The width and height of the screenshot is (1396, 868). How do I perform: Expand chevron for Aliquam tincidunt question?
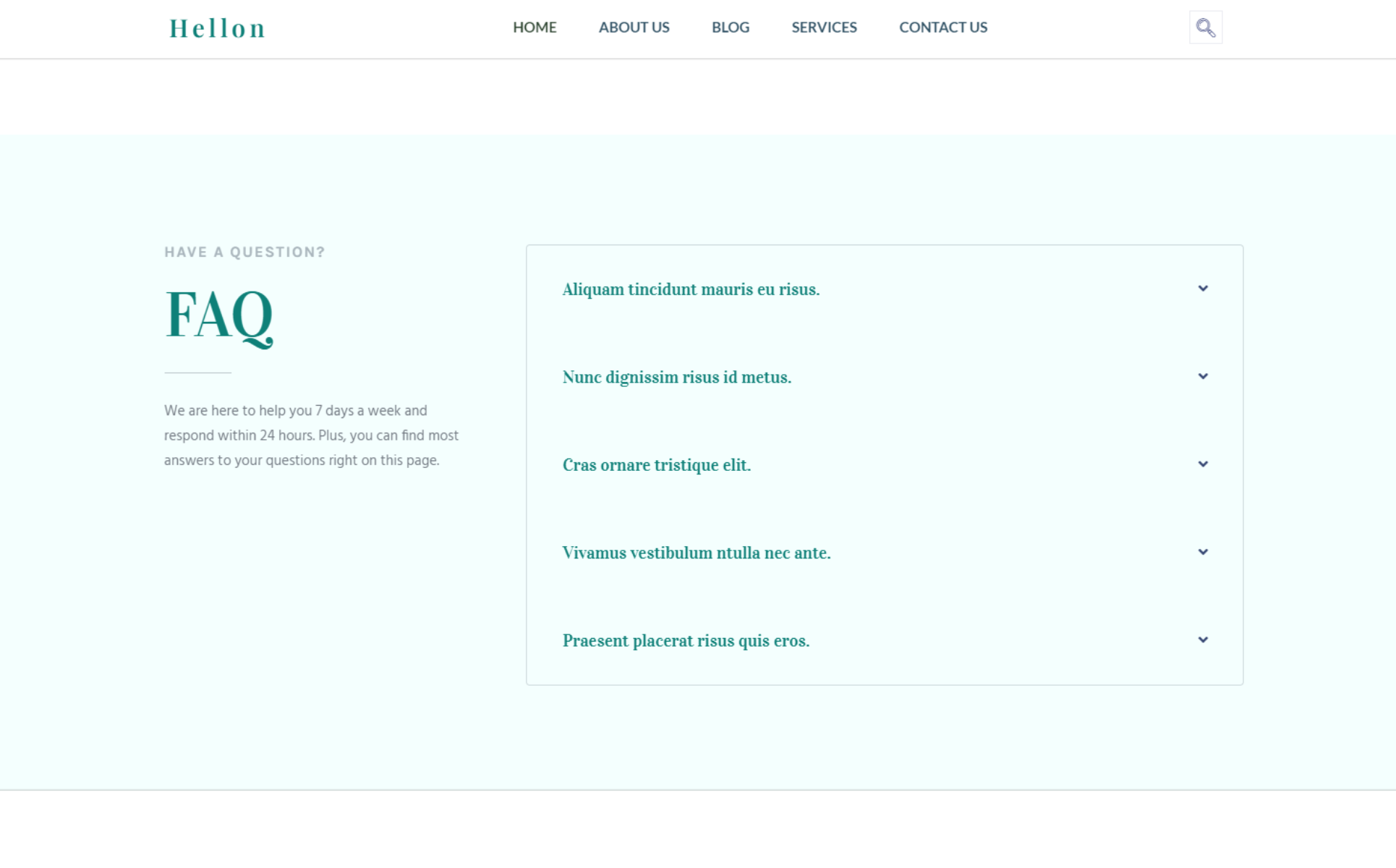coord(1202,289)
